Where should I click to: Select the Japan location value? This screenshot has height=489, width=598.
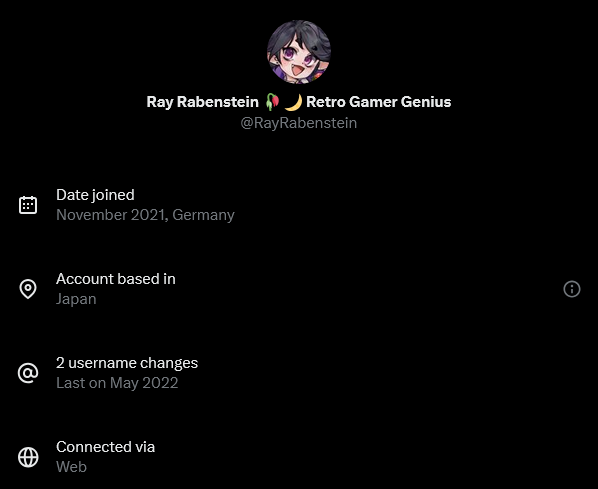click(x=76, y=299)
